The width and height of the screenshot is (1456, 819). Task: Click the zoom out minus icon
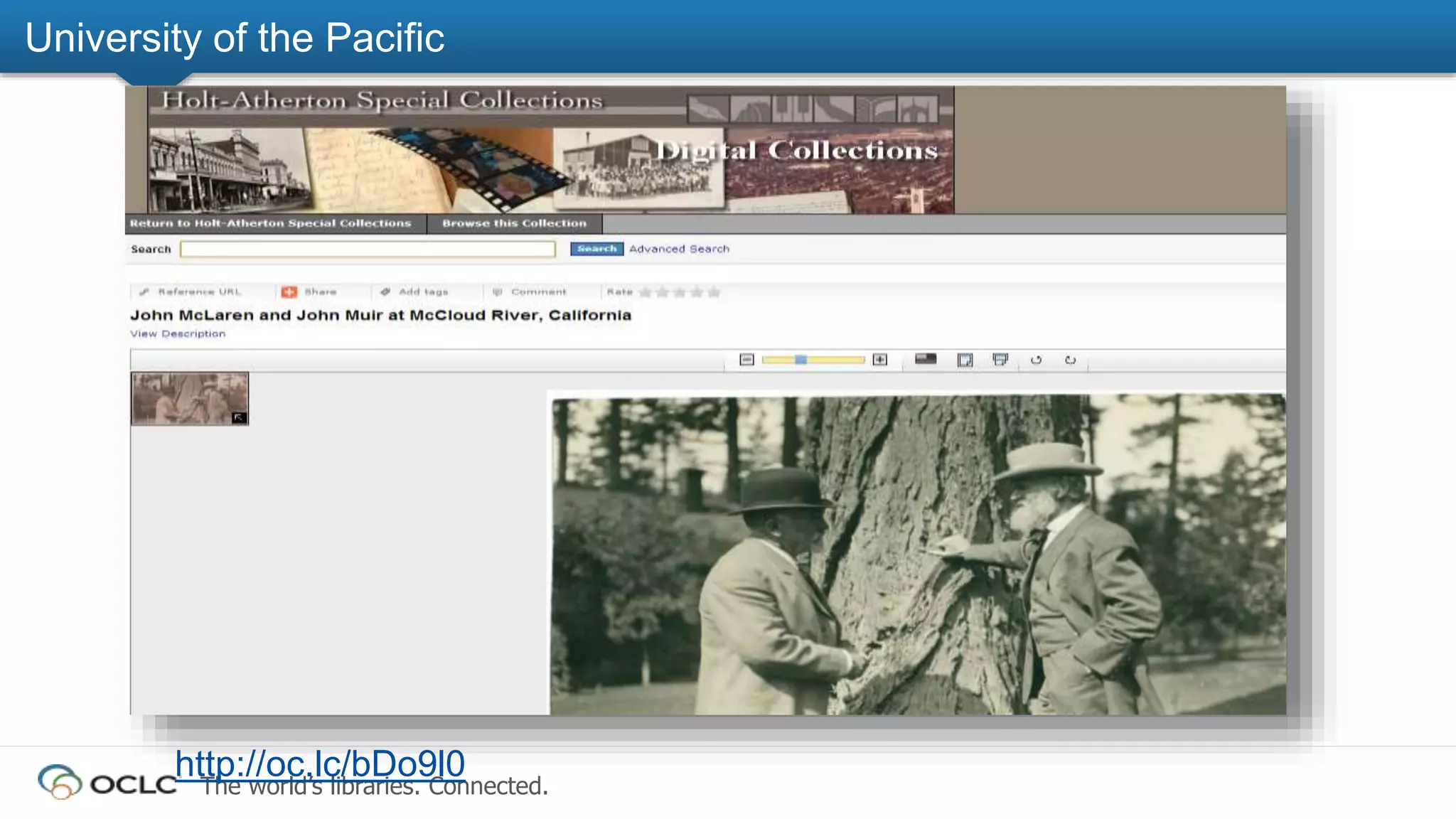pos(746,360)
